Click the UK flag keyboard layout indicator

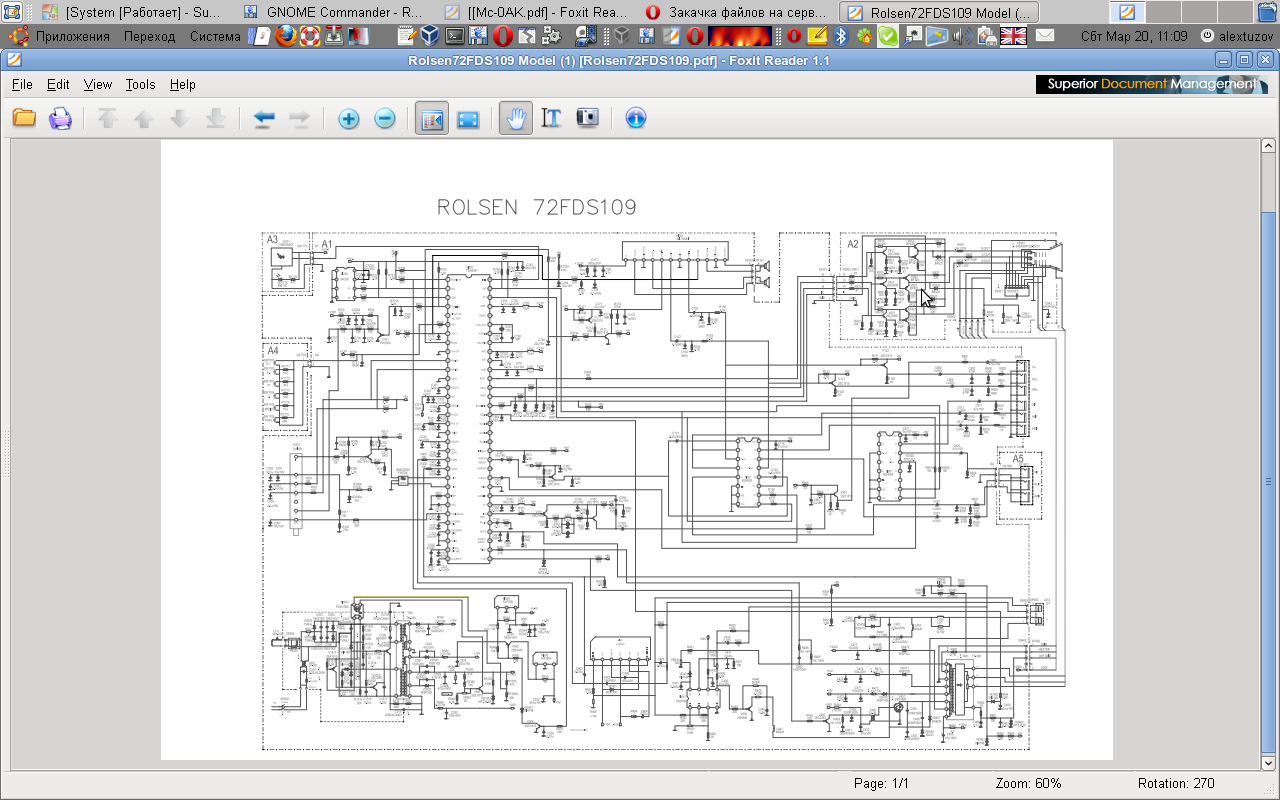[1014, 36]
